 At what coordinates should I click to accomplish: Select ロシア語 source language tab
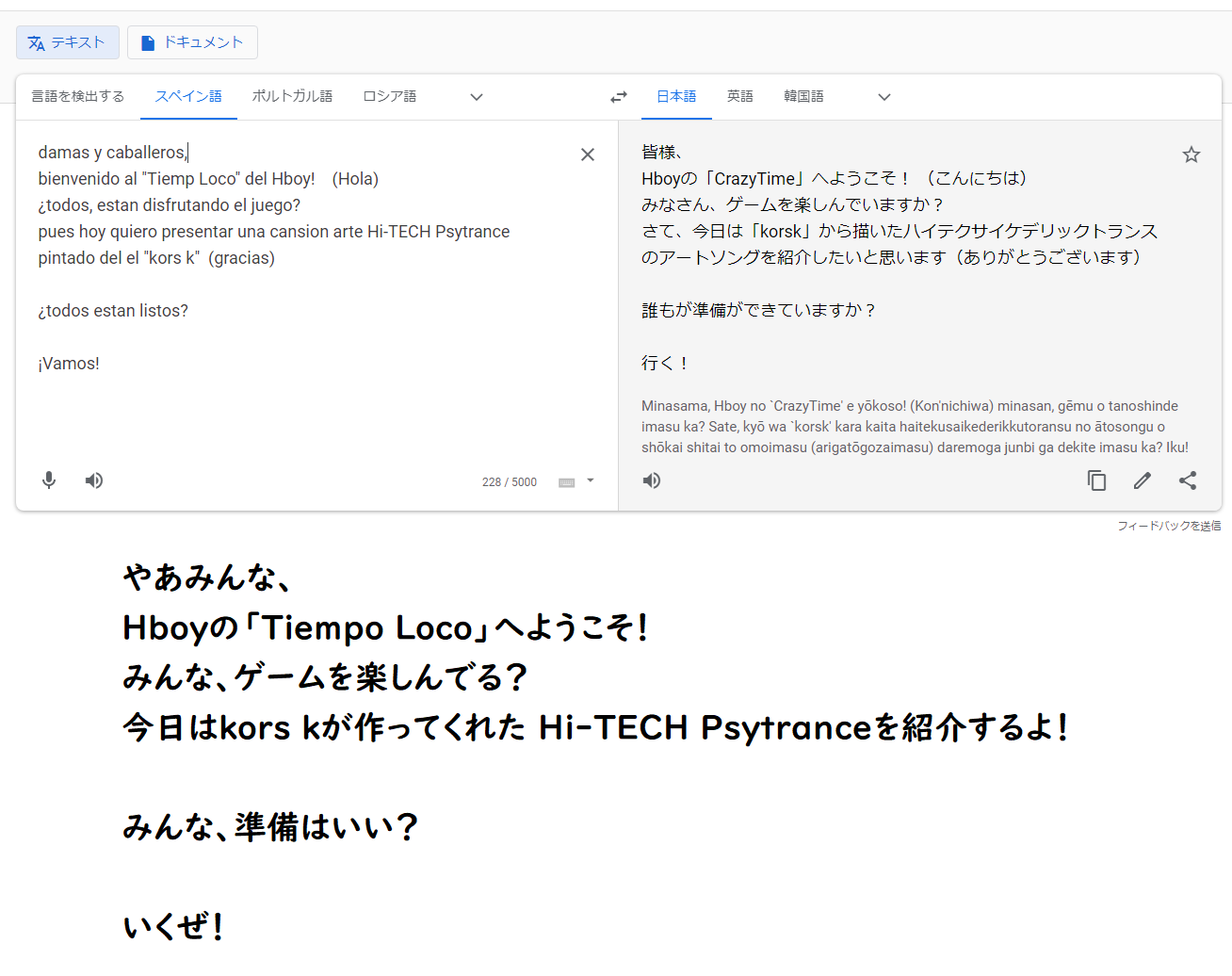390,96
